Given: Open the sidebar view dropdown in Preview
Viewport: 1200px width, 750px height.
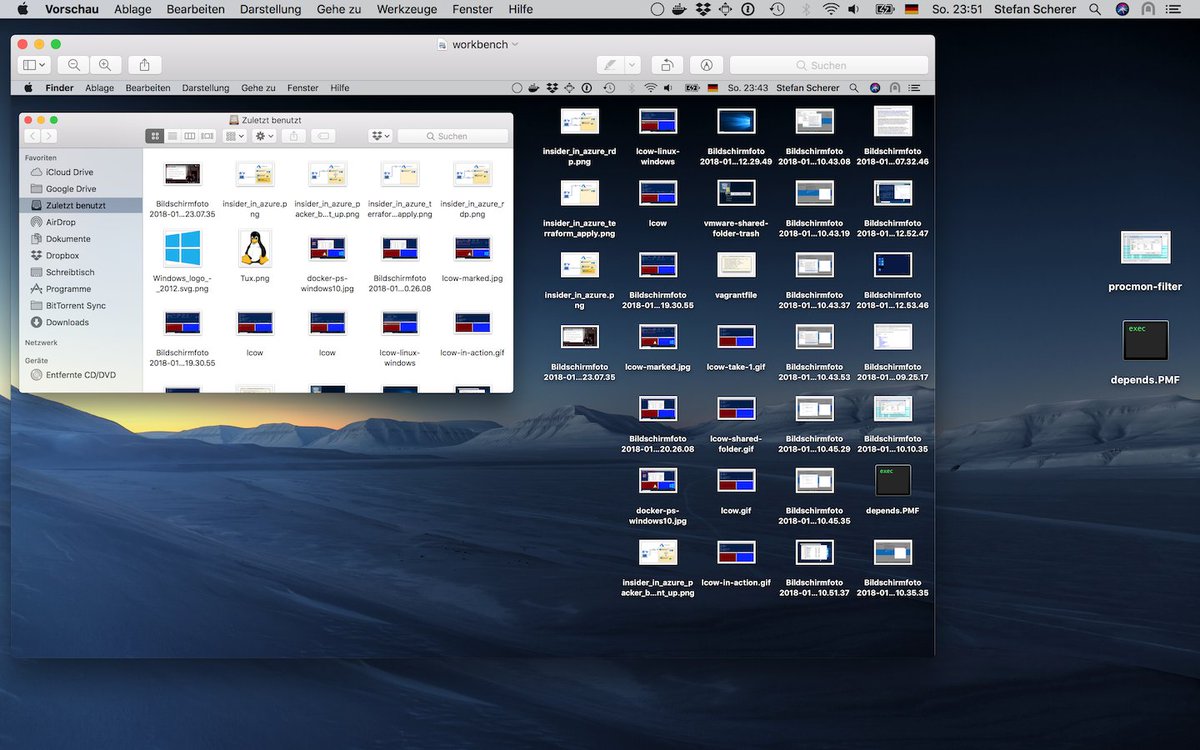Looking at the screenshot, I should [x=33, y=65].
